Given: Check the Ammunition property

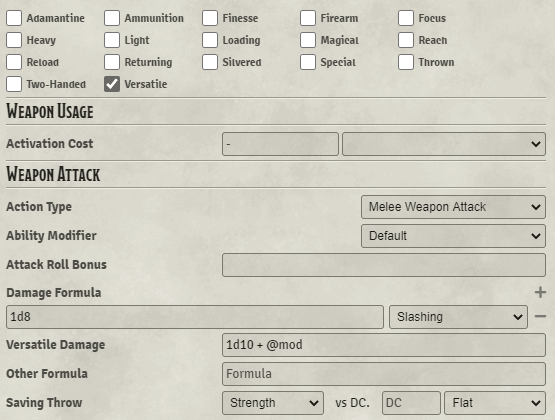Looking at the screenshot, I should [112, 18].
